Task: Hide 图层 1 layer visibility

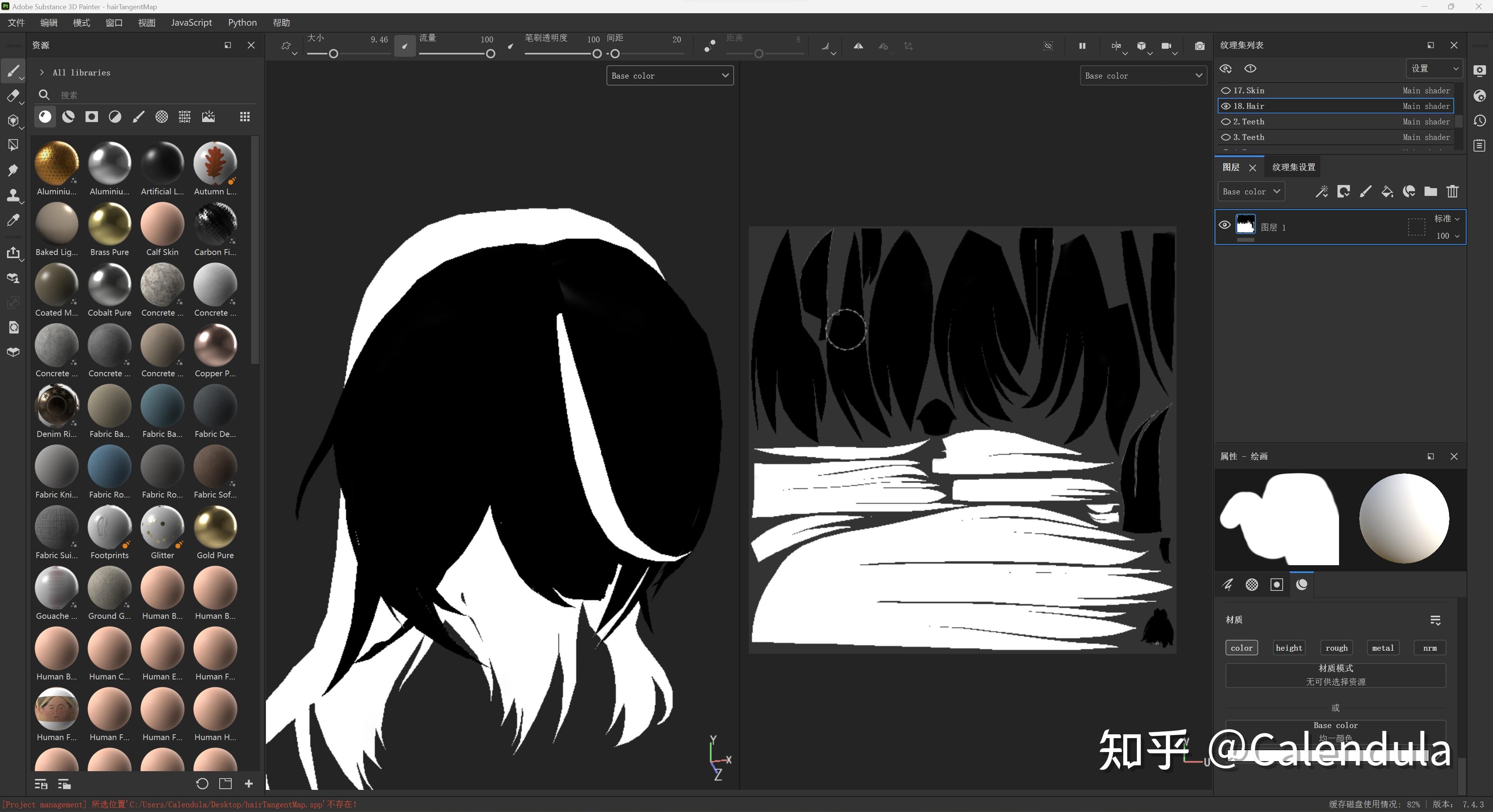Action: 1224,225
